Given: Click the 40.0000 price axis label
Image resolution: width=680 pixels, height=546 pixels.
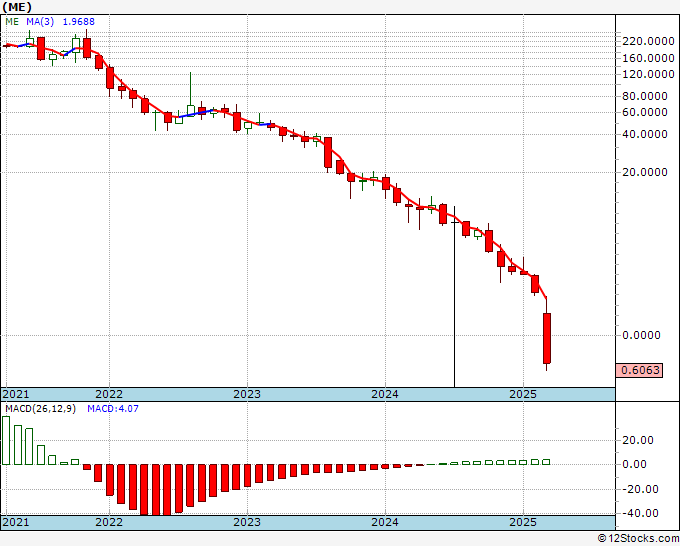Looking at the screenshot, I should coord(645,134).
